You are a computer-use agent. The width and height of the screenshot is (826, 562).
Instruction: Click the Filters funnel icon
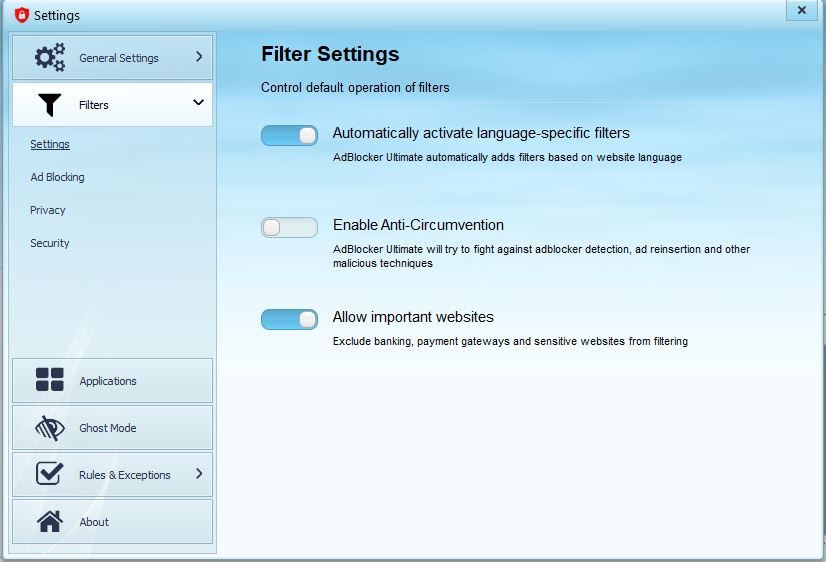50,105
